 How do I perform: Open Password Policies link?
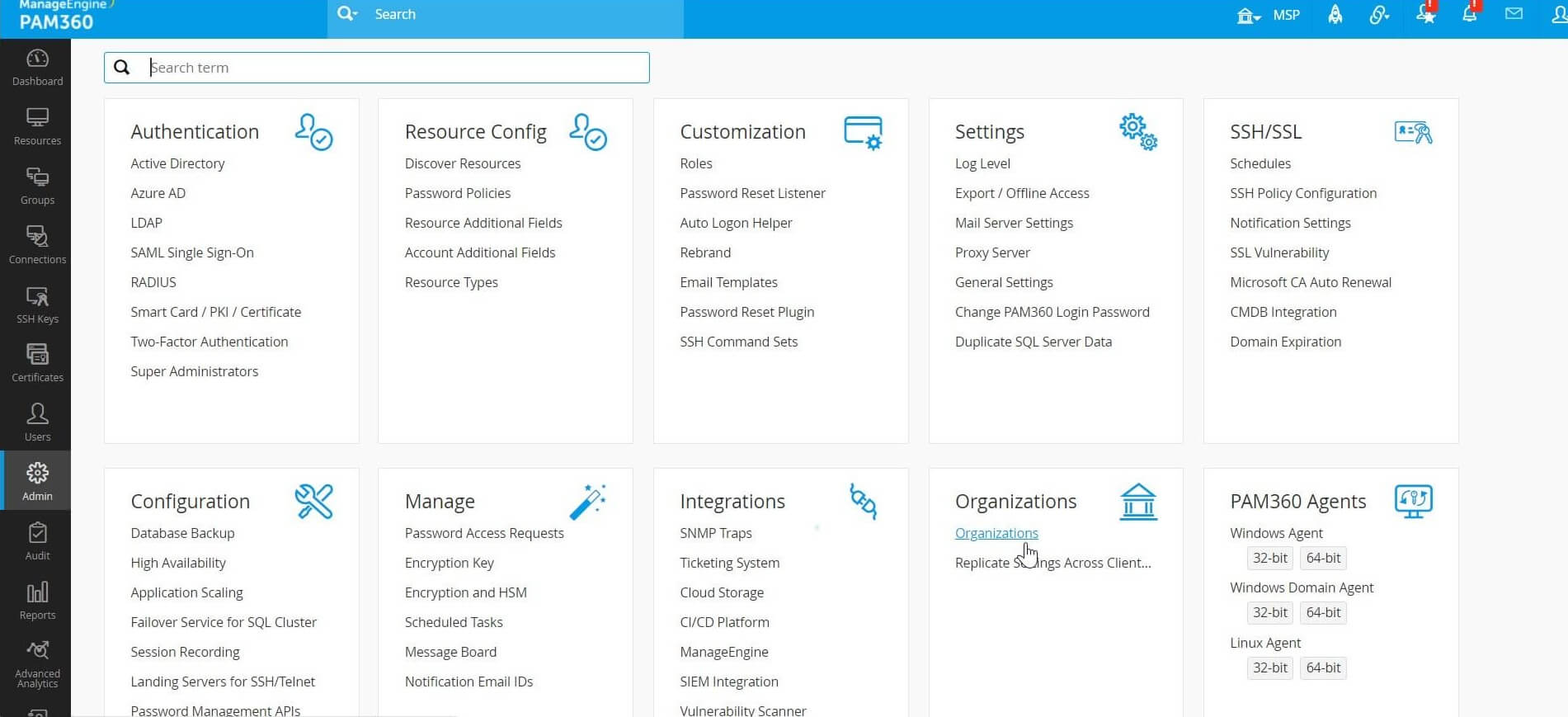tap(458, 193)
